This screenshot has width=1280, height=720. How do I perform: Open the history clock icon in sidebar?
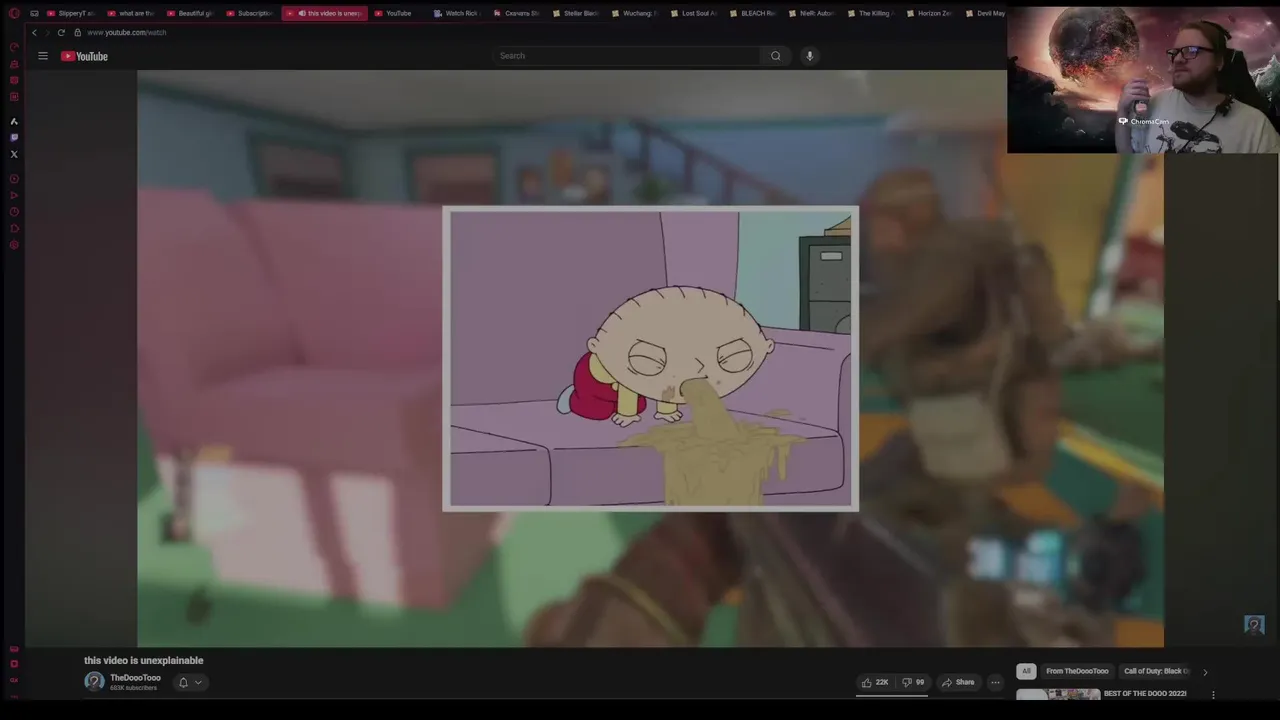[x=14, y=212]
